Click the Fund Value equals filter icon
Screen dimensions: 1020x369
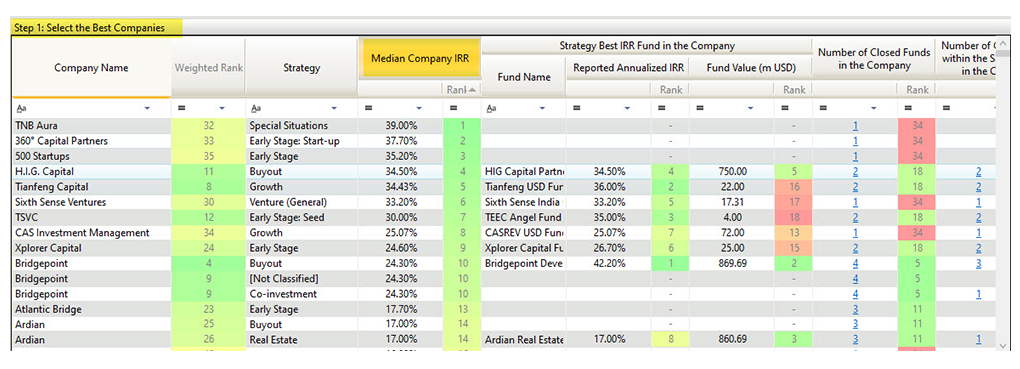pos(699,108)
